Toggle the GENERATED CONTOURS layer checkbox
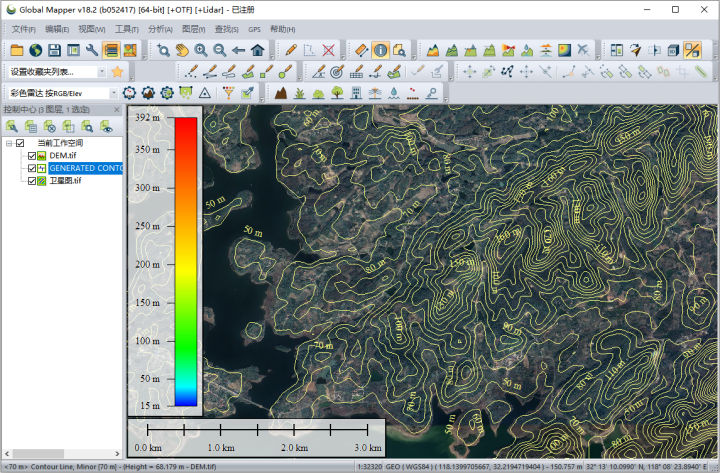720x473 pixels. tap(32, 168)
